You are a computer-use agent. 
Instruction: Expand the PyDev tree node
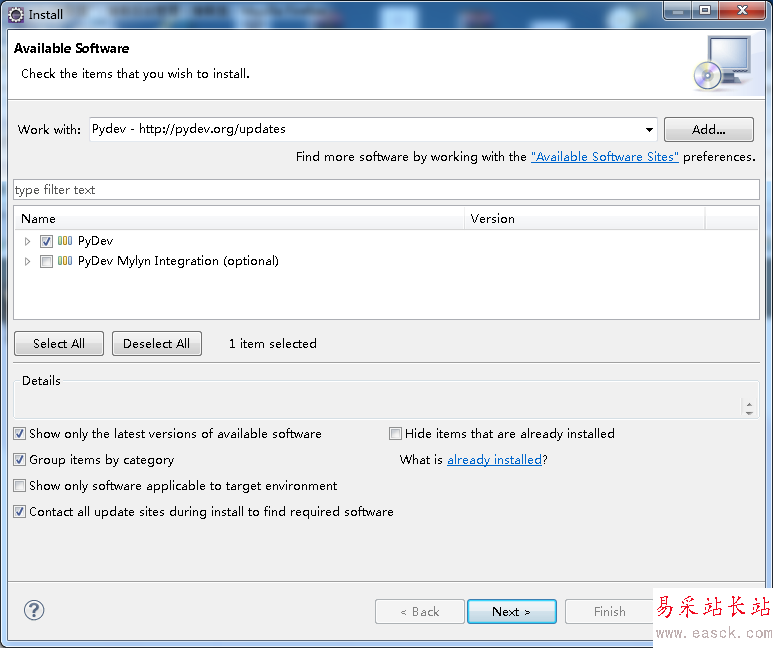pyautogui.click(x=28, y=241)
